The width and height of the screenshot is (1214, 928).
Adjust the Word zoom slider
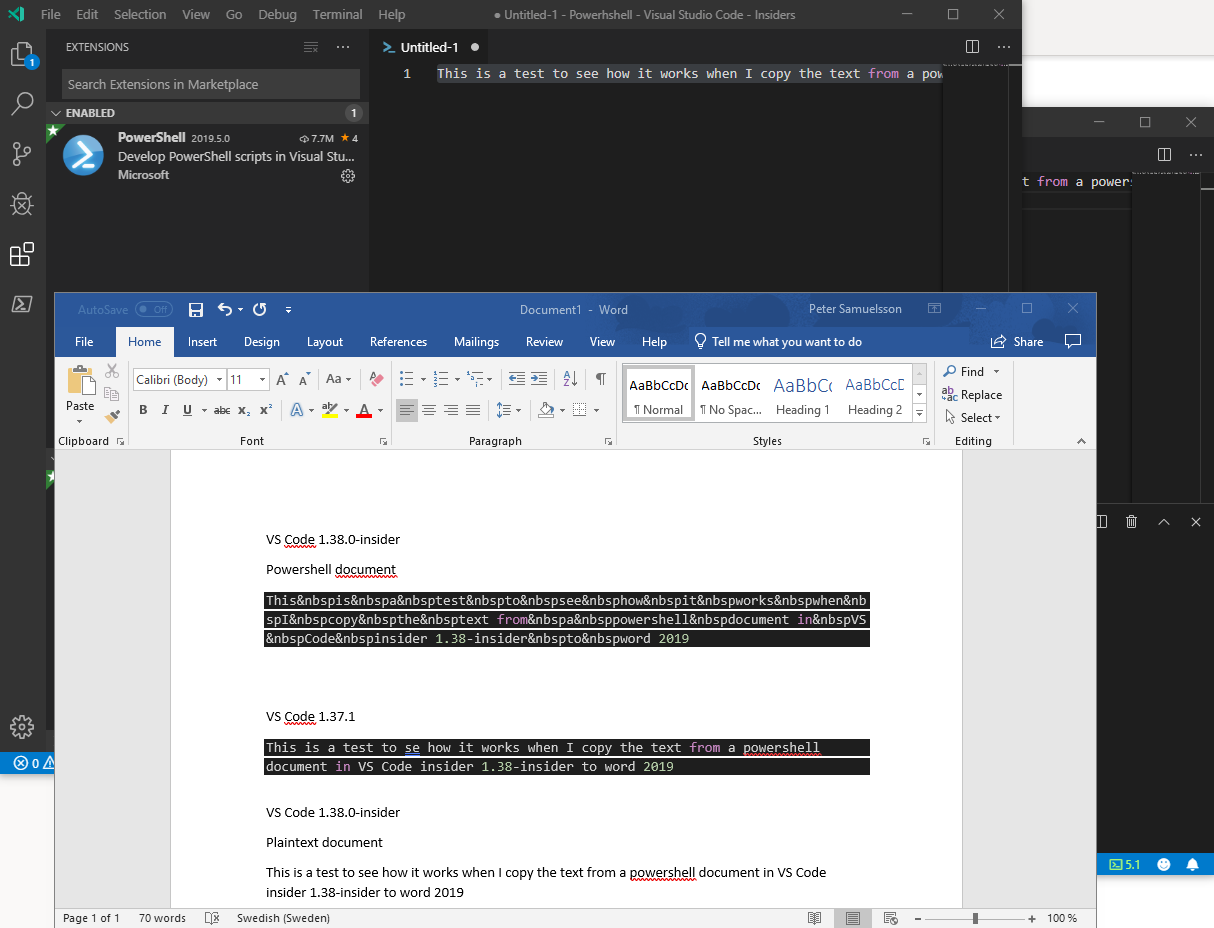pyautogui.click(x=975, y=918)
